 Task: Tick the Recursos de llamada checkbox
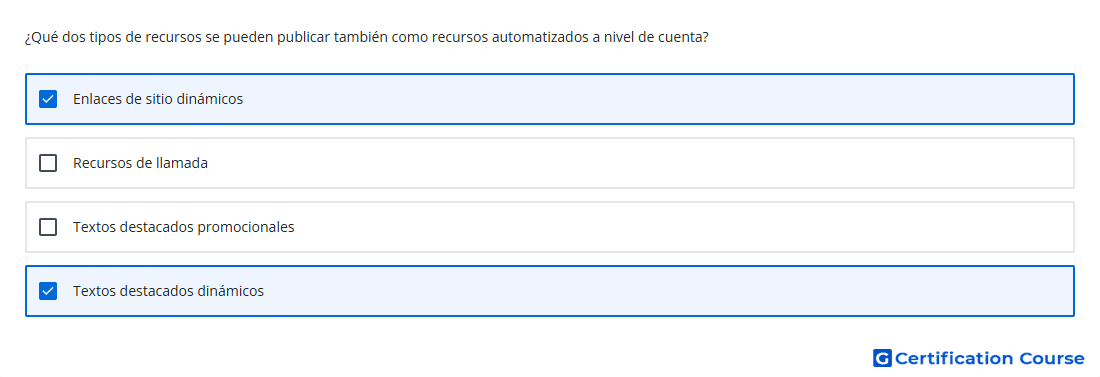48,163
